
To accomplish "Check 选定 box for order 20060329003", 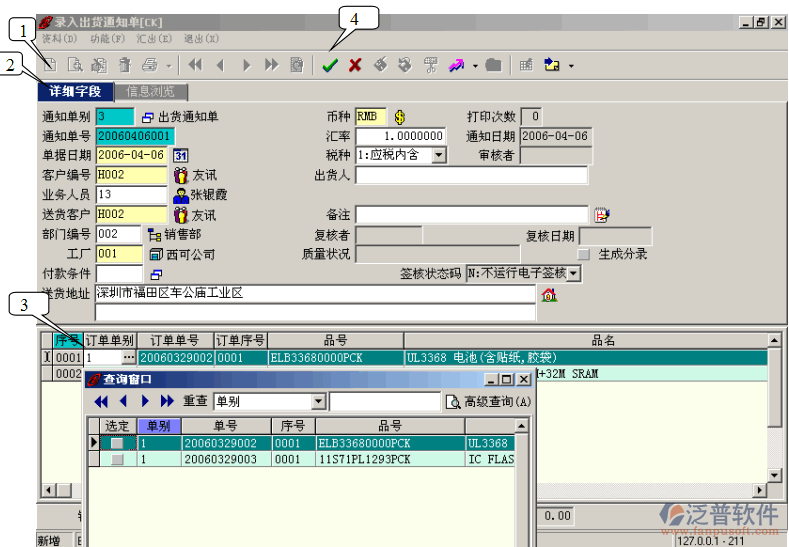I will [x=117, y=460].
